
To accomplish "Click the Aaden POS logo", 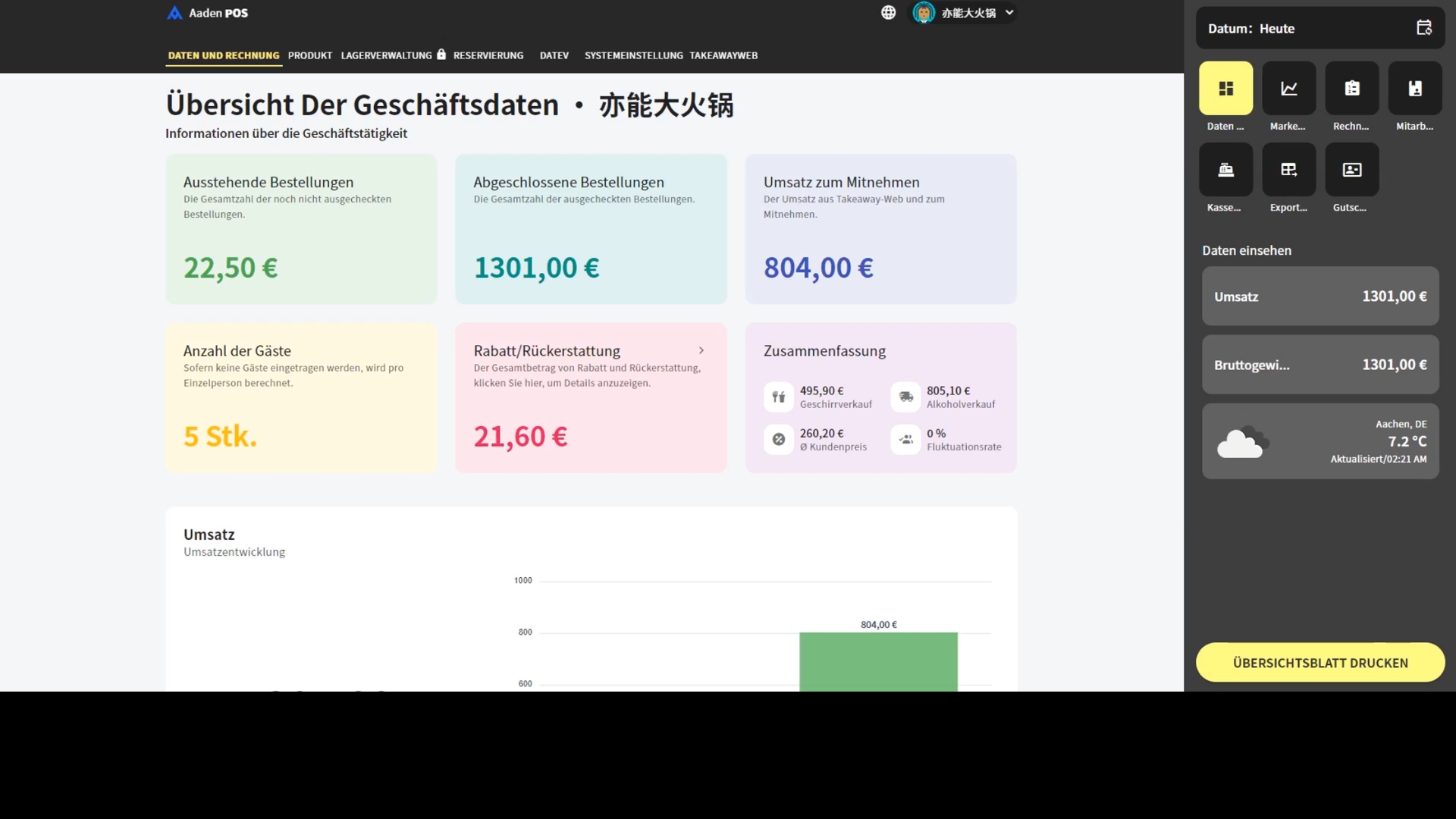I will 207,13.
